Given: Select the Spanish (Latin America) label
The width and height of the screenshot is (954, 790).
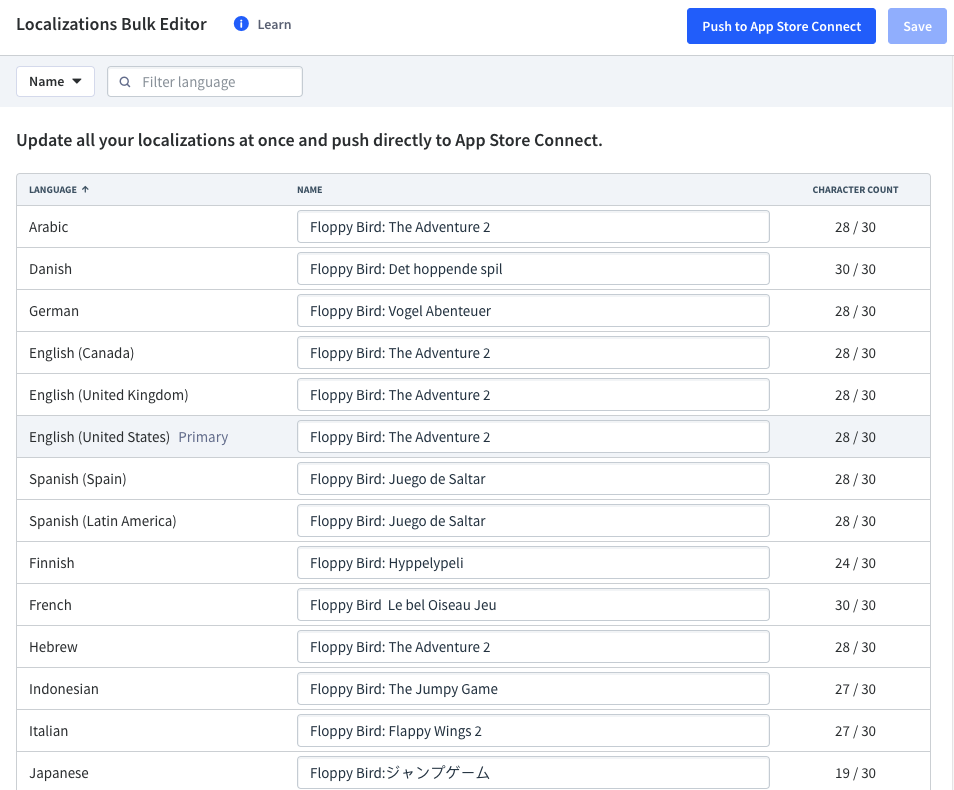Looking at the screenshot, I should coord(103,521).
